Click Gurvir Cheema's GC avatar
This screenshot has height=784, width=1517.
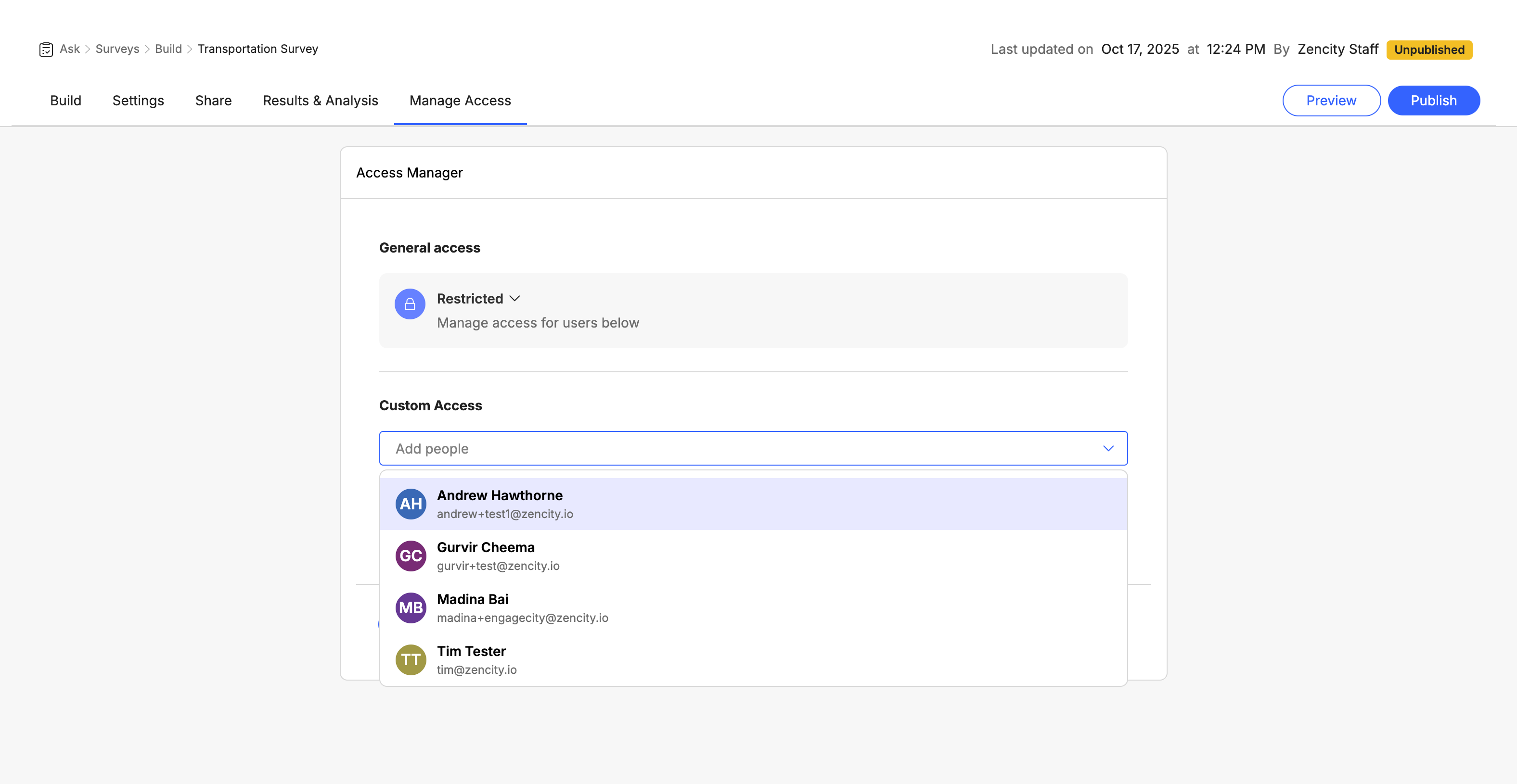pos(411,556)
